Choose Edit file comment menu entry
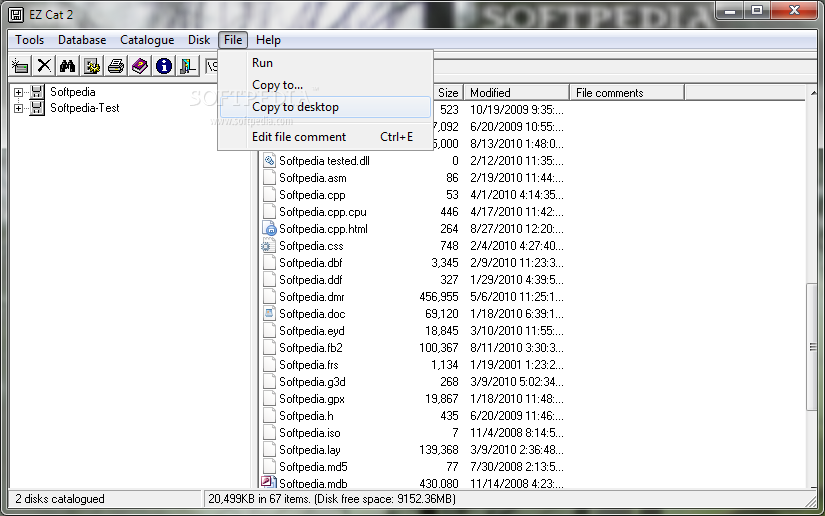 pos(326,137)
